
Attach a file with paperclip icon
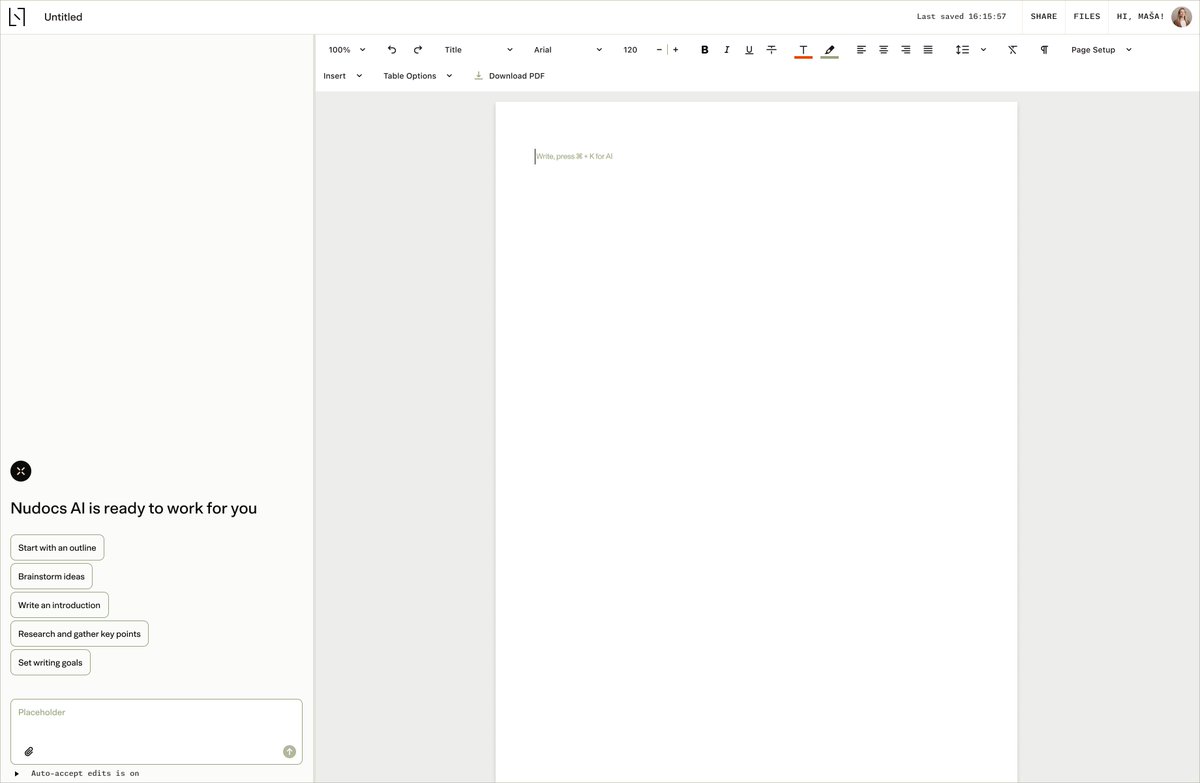pos(29,751)
